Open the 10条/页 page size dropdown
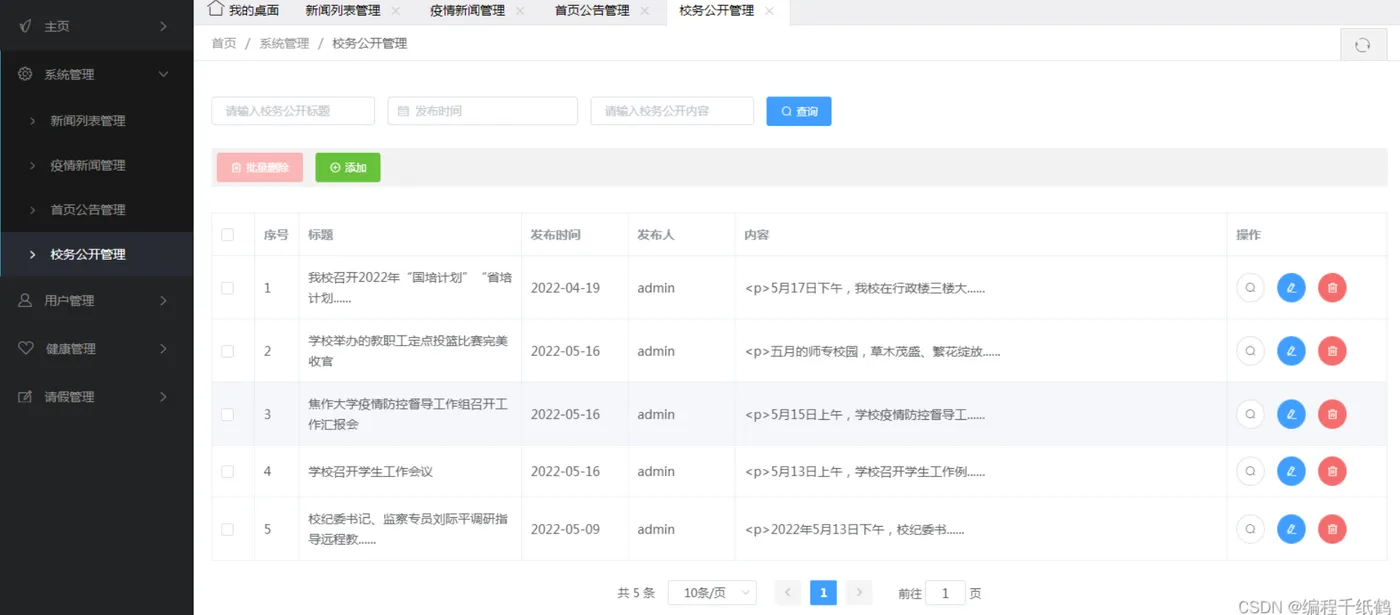 coord(712,593)
